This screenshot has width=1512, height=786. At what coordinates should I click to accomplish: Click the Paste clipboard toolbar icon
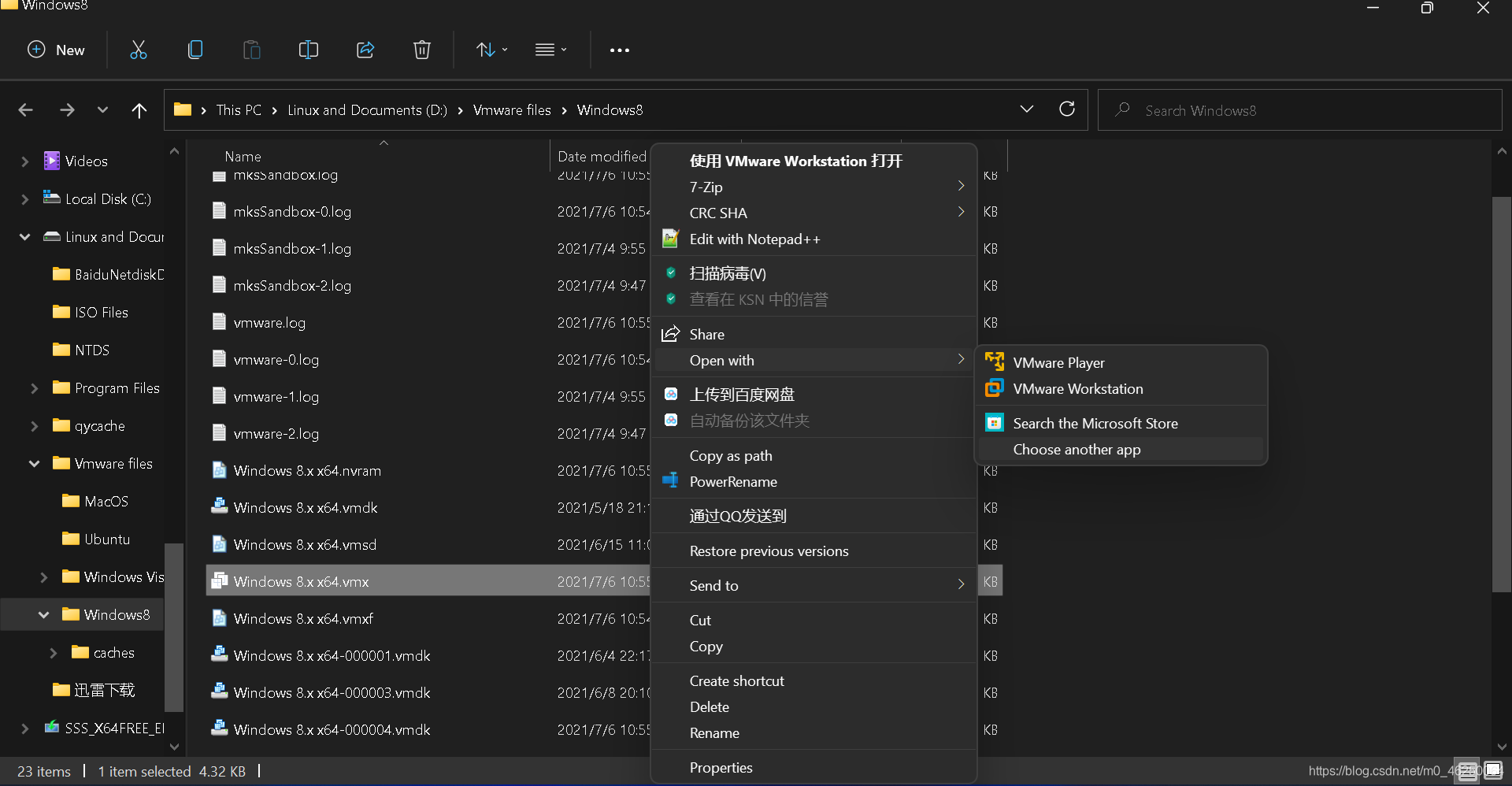point(252,50)
